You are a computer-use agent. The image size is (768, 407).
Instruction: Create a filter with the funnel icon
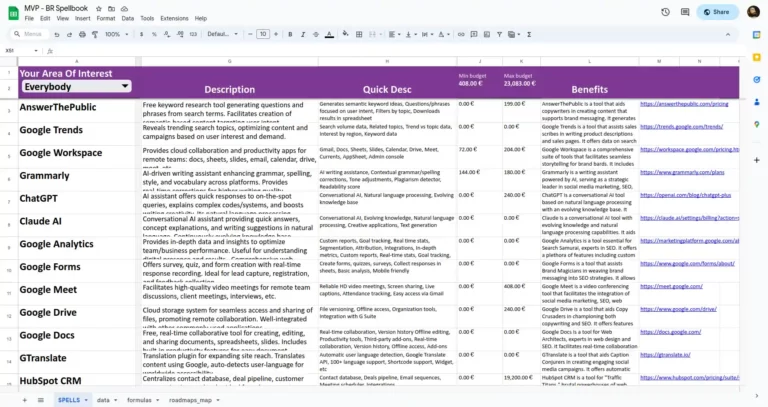[x=499, y=34]
